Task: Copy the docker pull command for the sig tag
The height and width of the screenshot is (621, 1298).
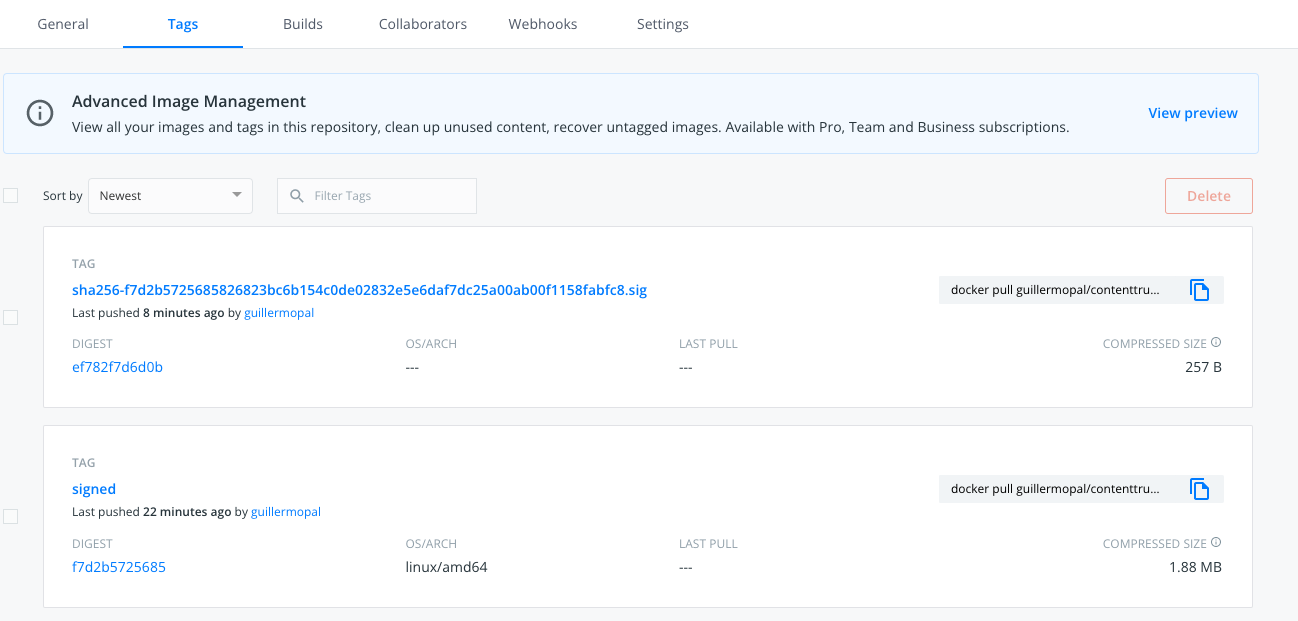Action: point(1198,289)
